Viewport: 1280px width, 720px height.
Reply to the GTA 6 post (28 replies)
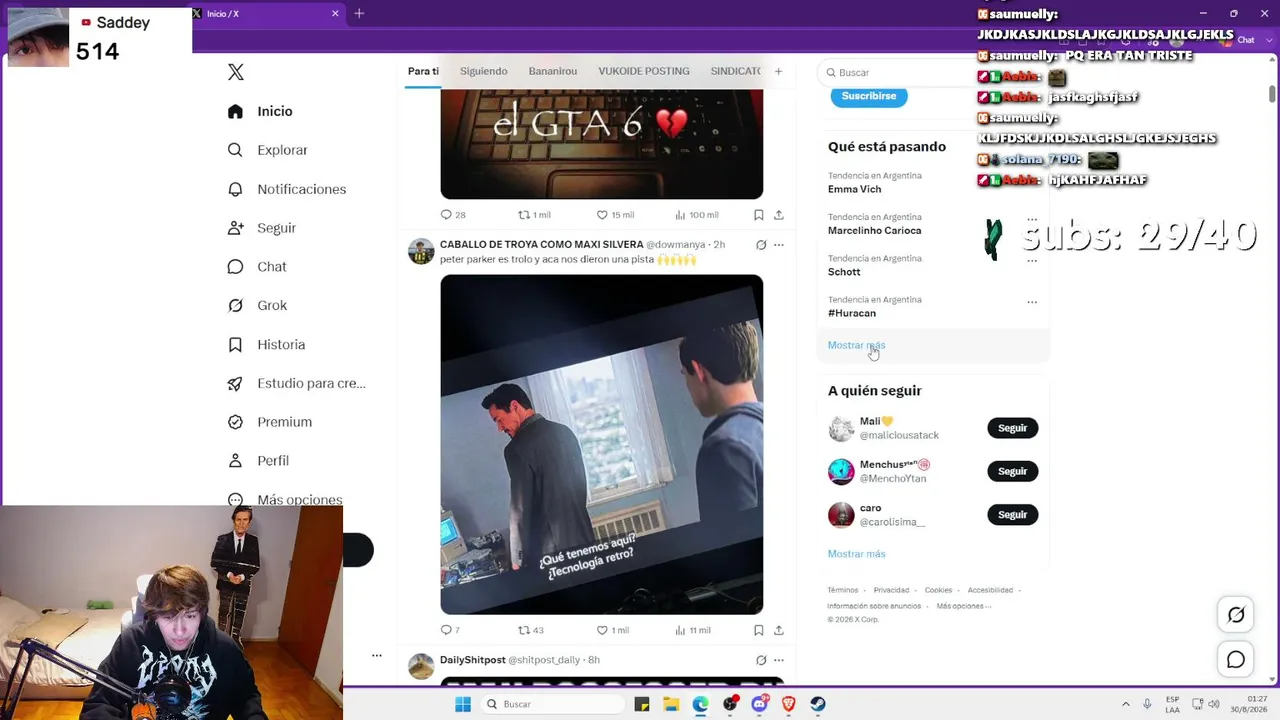pos(453,215)
